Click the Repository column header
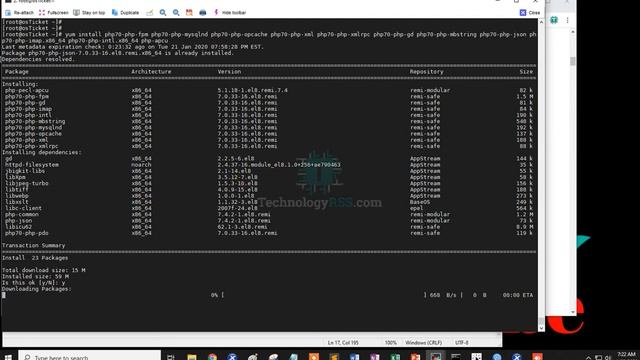The height and width of the screenshot is (360, 640). click(427, 71)
